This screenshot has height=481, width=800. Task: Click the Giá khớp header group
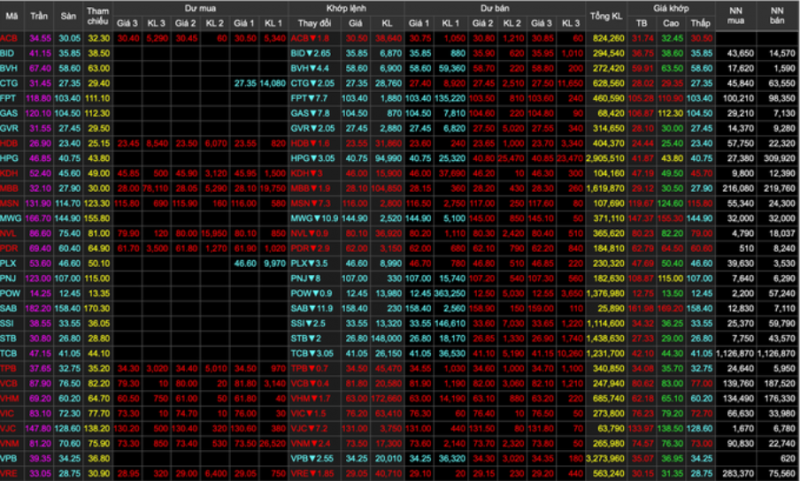tap(667, 7)
